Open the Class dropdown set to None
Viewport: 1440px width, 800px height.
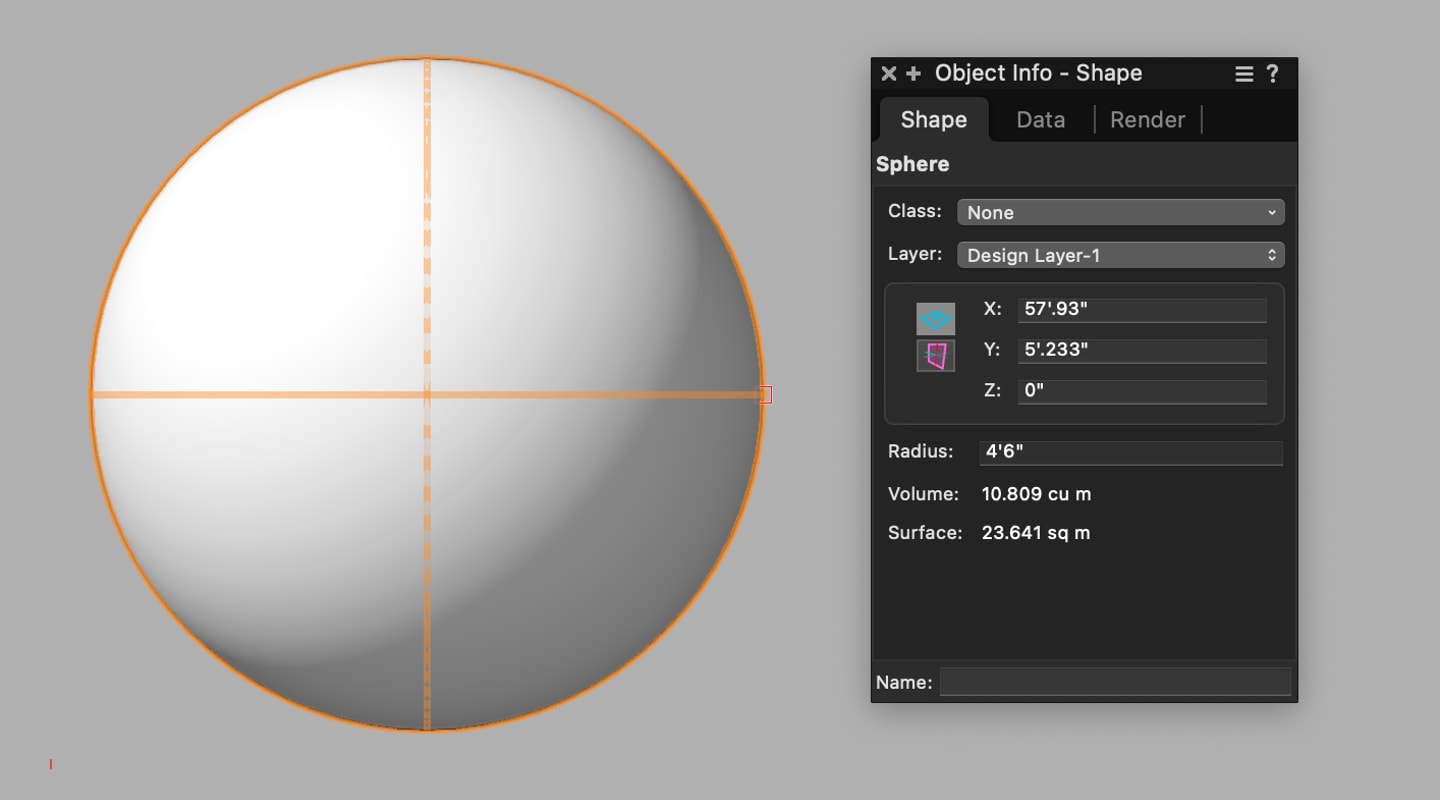(1120, 212)
